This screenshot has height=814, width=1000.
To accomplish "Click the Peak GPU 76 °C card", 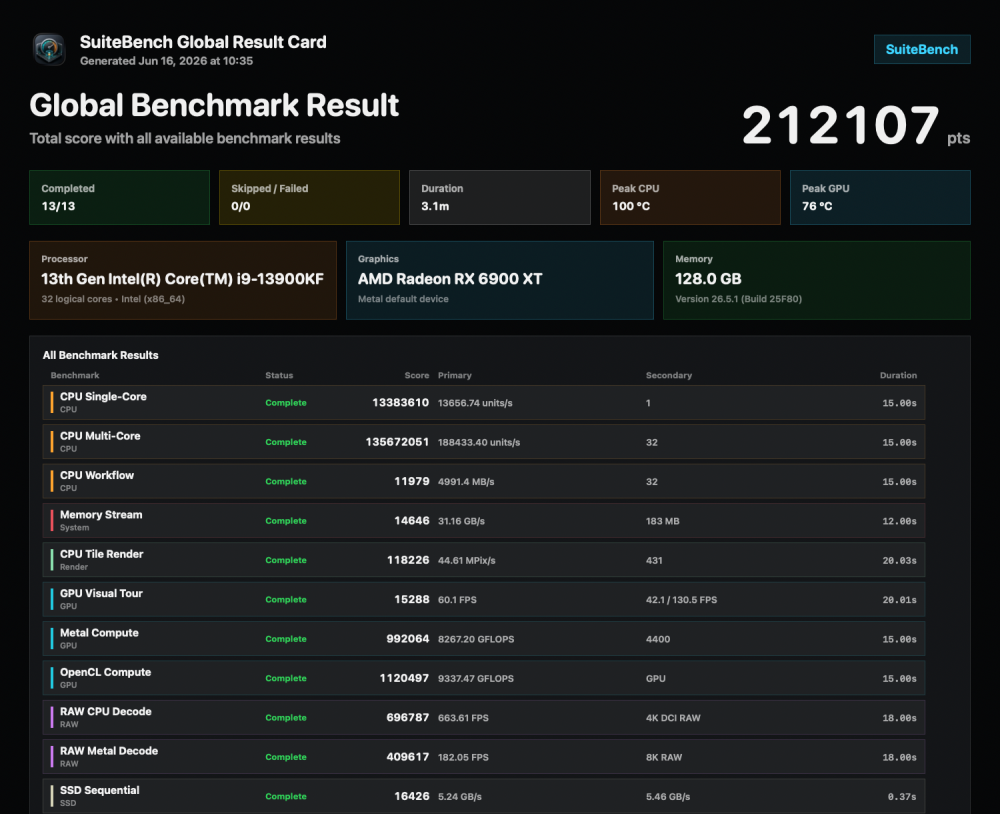I will click(x=880, y=197).
